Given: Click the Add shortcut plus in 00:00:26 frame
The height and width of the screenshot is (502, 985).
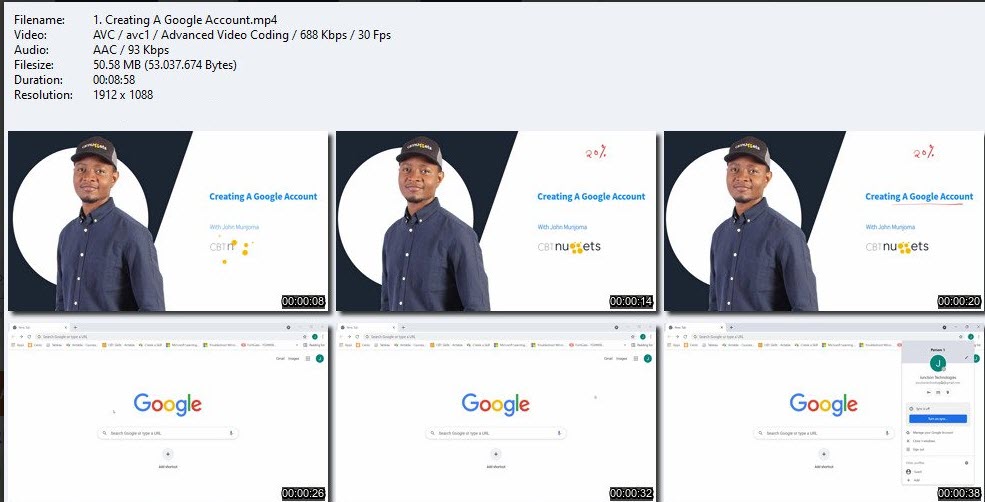Looking at the screenshot, I should [168, 454].
